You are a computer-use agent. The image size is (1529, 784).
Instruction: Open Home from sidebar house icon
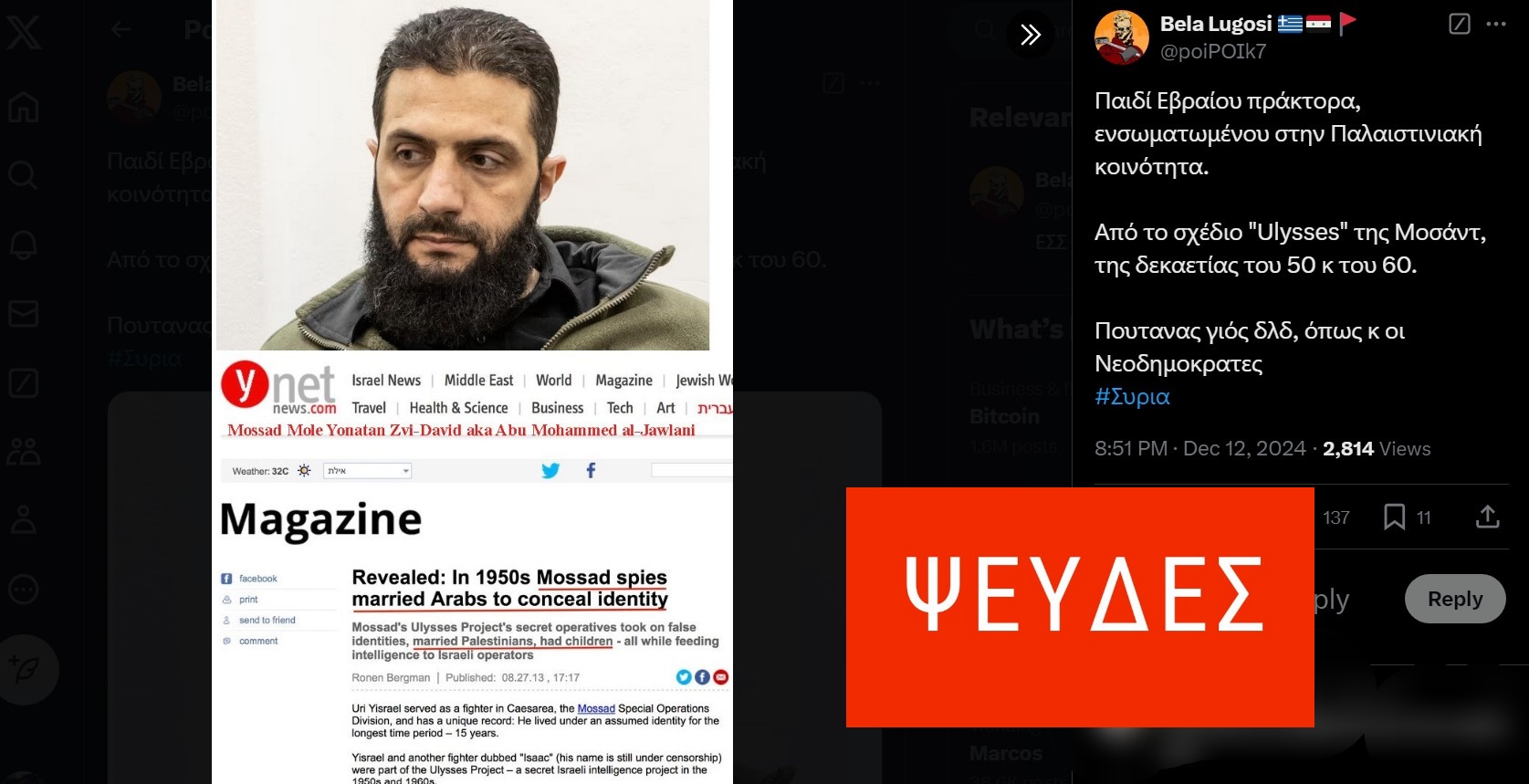23,107
